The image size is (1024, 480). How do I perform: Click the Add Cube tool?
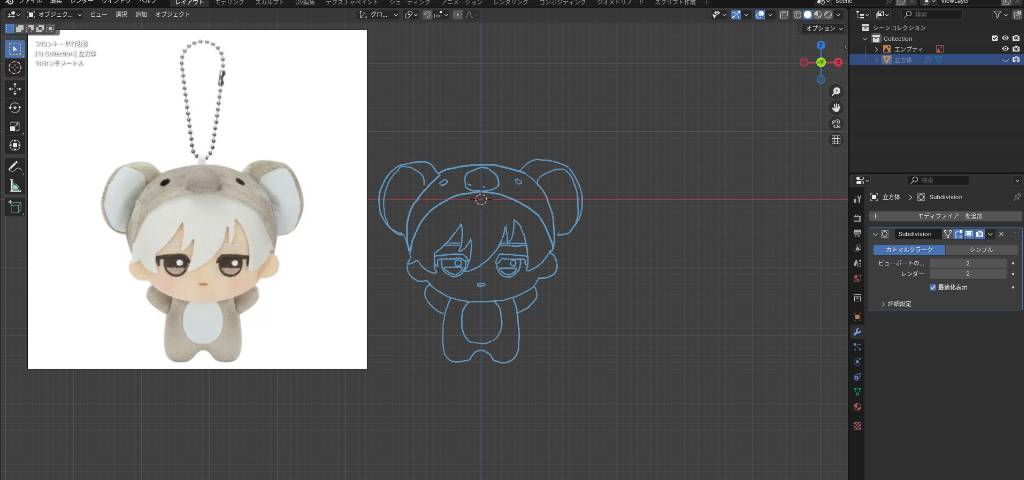click(15, 206)
